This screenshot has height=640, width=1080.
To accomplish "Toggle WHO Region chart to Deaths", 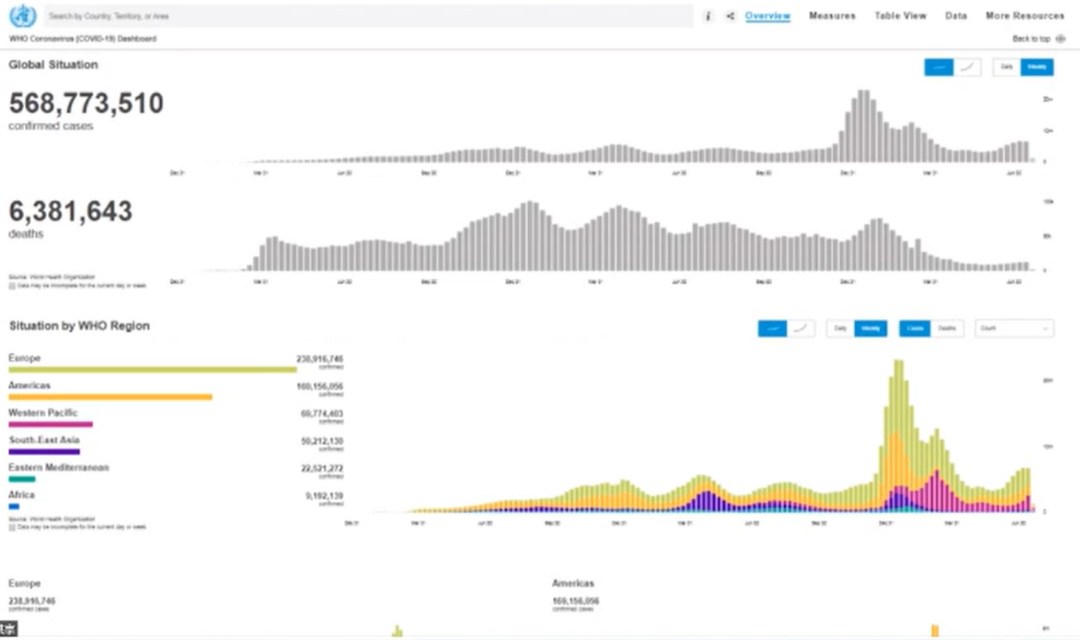I will coord(946,328).
